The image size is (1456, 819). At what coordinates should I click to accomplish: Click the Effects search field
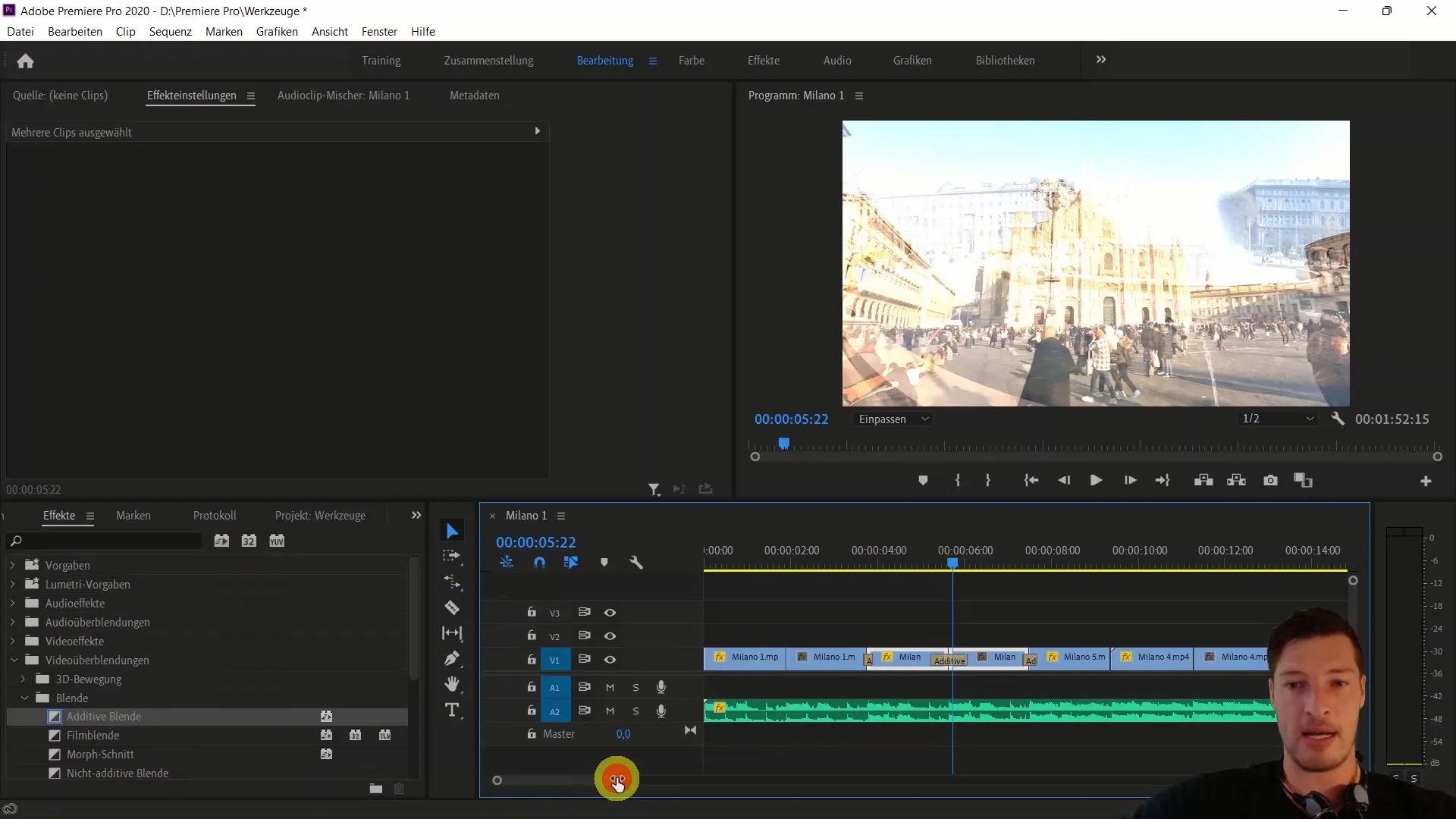(105, 541)
